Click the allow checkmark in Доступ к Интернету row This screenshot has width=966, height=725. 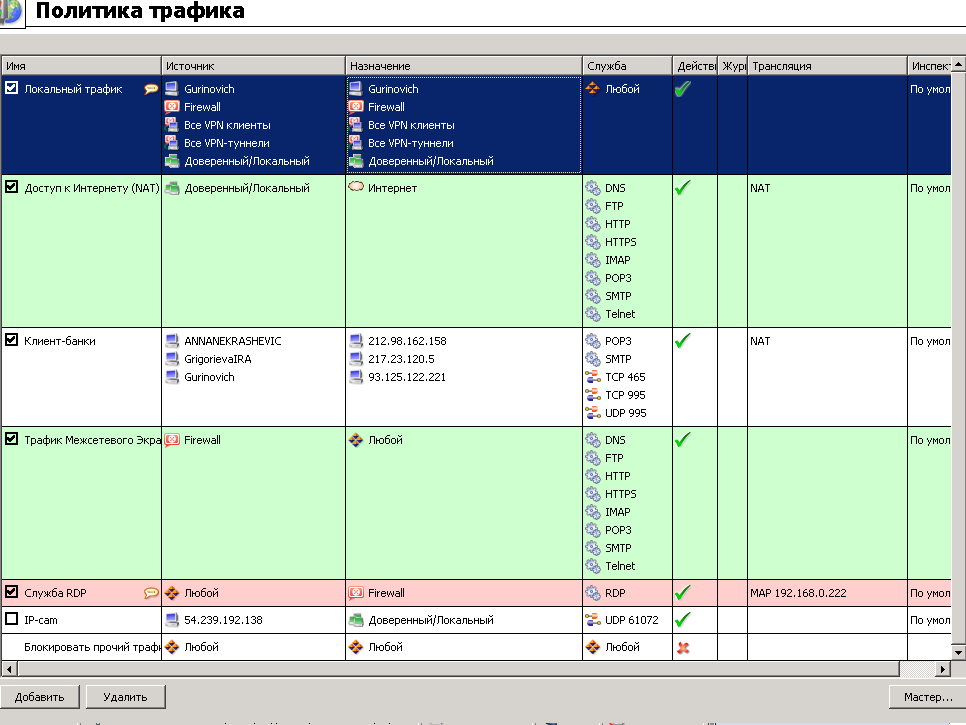click(x=683, y=188)
